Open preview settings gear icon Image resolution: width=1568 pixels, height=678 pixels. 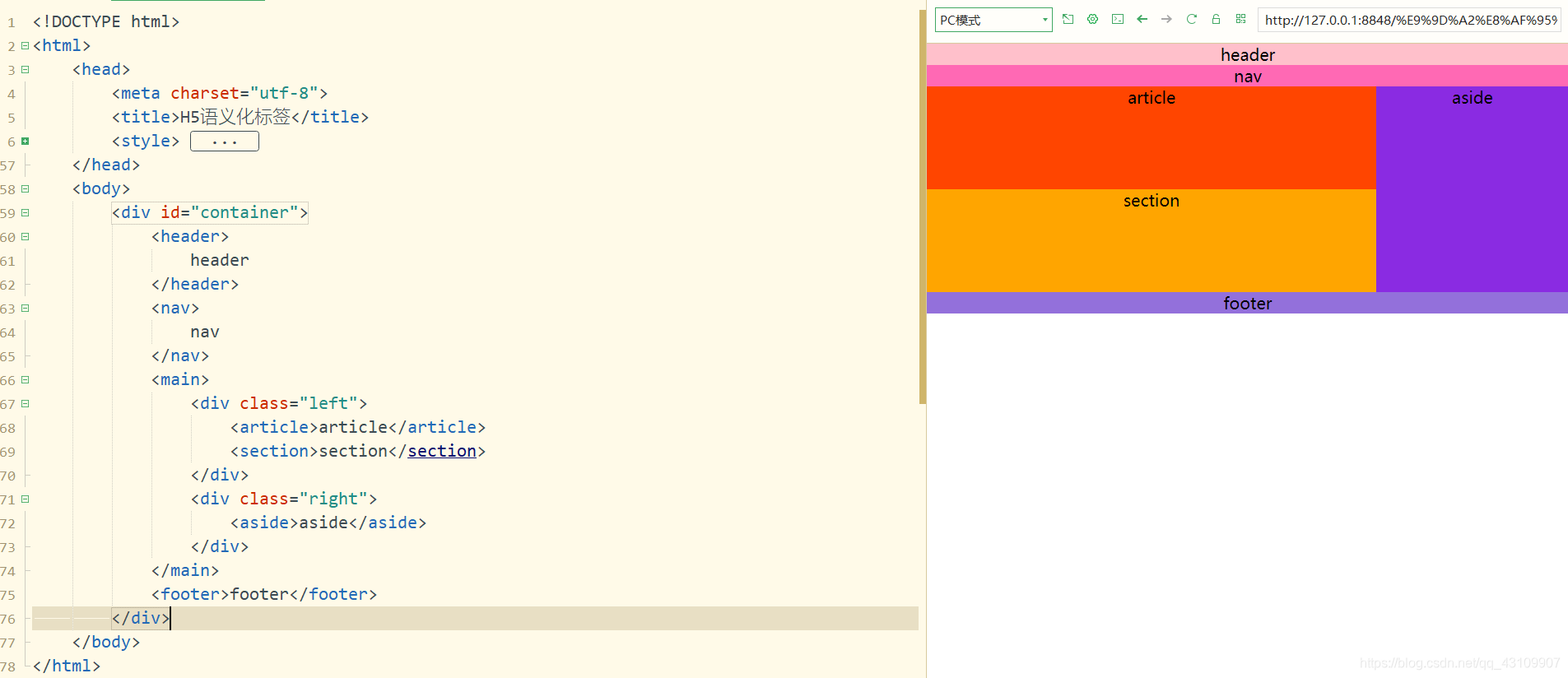1092,19
